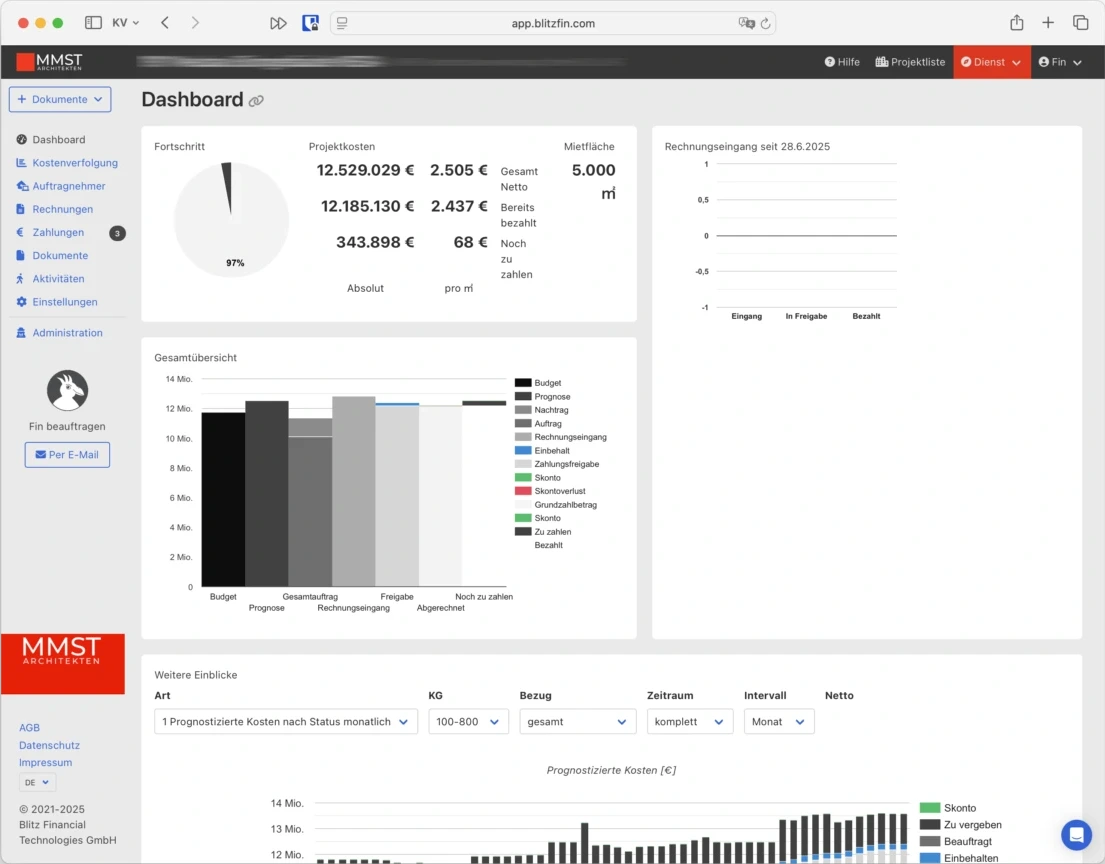
Task: Expand the Dokumente add dropdown button
Action: (60, 99)
